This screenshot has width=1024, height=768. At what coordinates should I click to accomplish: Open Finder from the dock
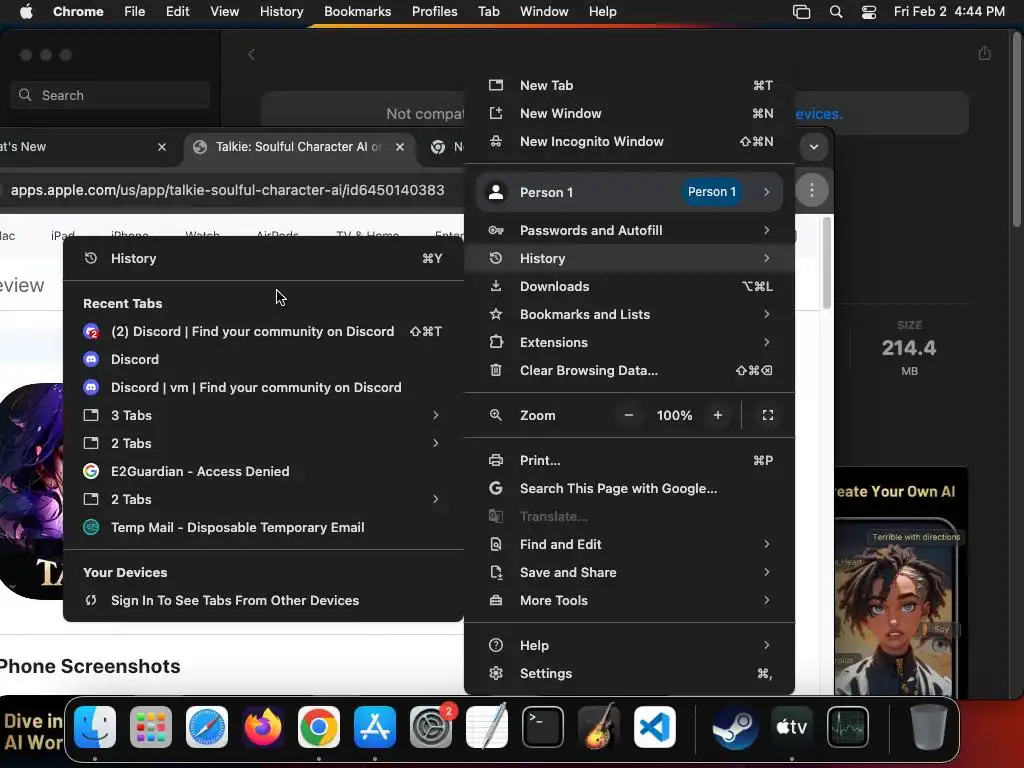point(95,727)
